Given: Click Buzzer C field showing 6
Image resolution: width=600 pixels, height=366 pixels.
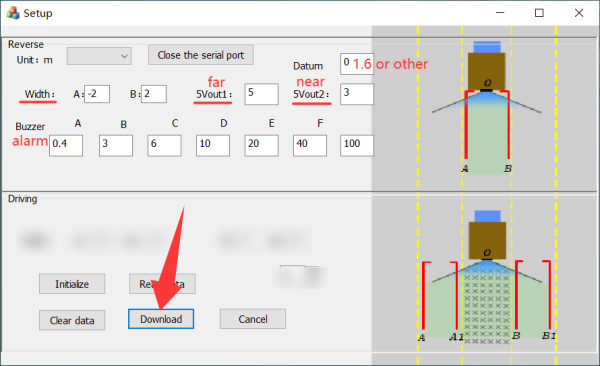Looking at the screenshot, I should 164,145.
